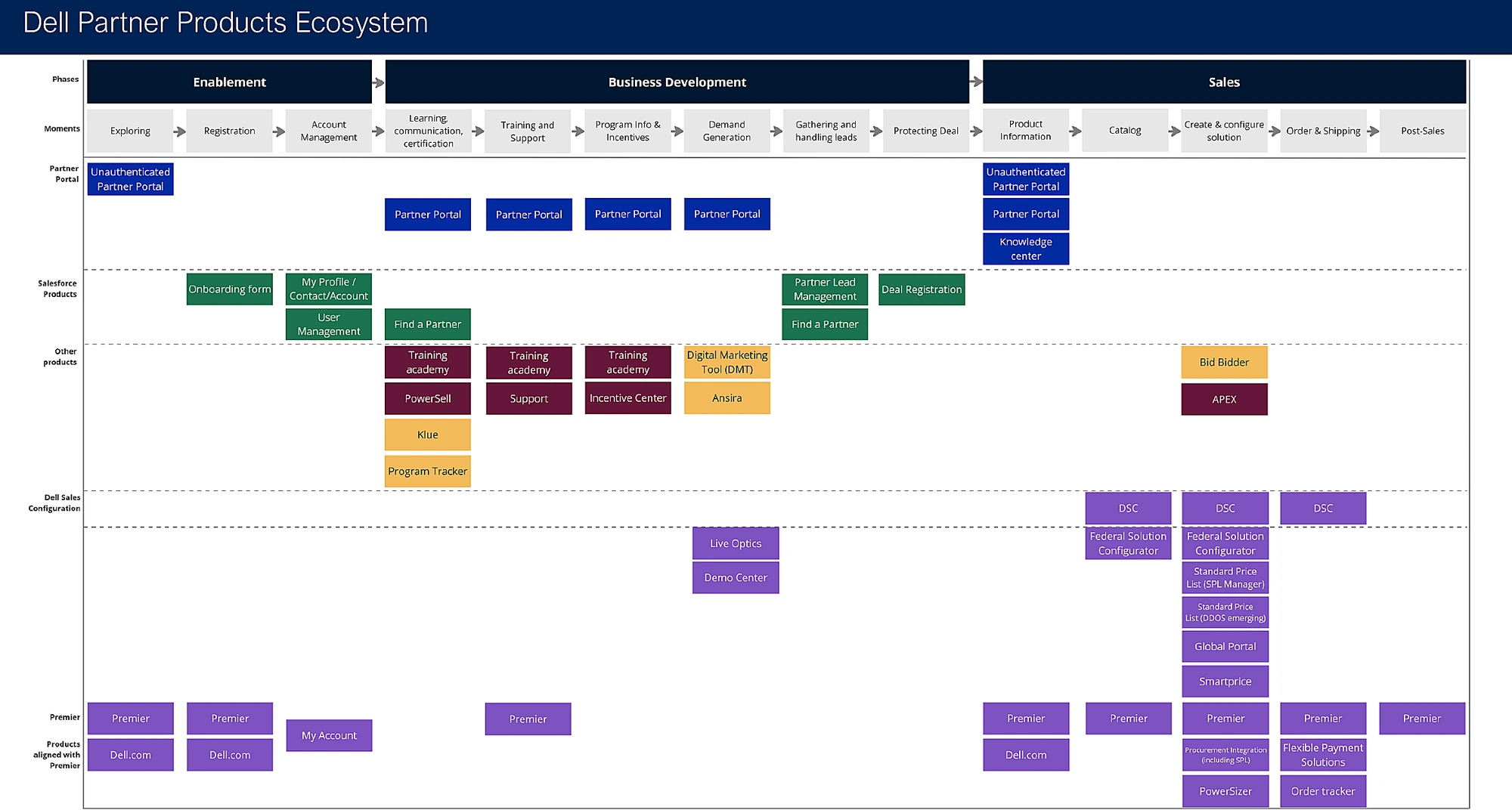Click the User Management box
Screen dimensions: 1512x810
pyautogui.click(x=329, y=324)
